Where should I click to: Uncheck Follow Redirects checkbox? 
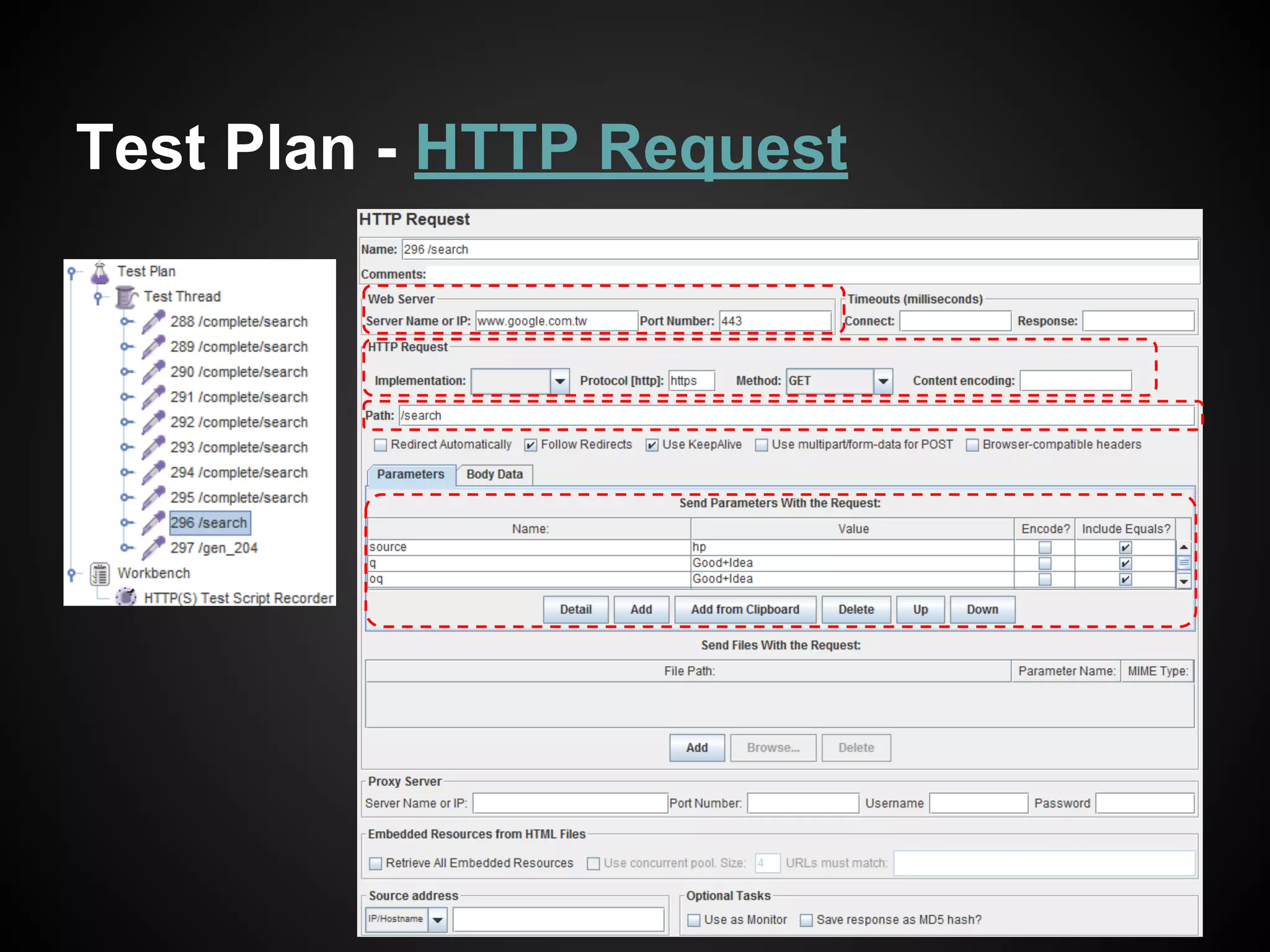(x=531, y=445)
